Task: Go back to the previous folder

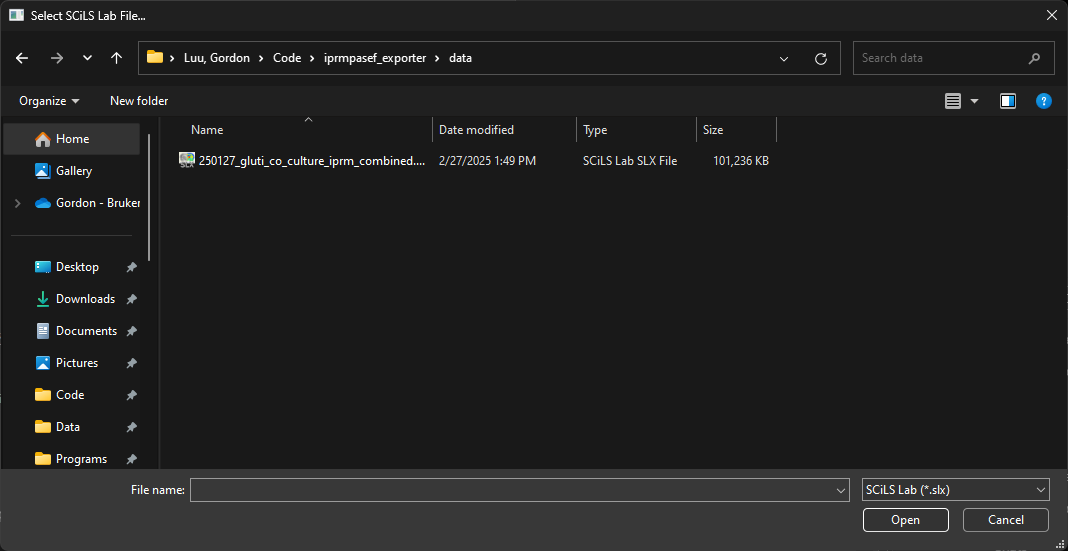Action: point(22,59)
